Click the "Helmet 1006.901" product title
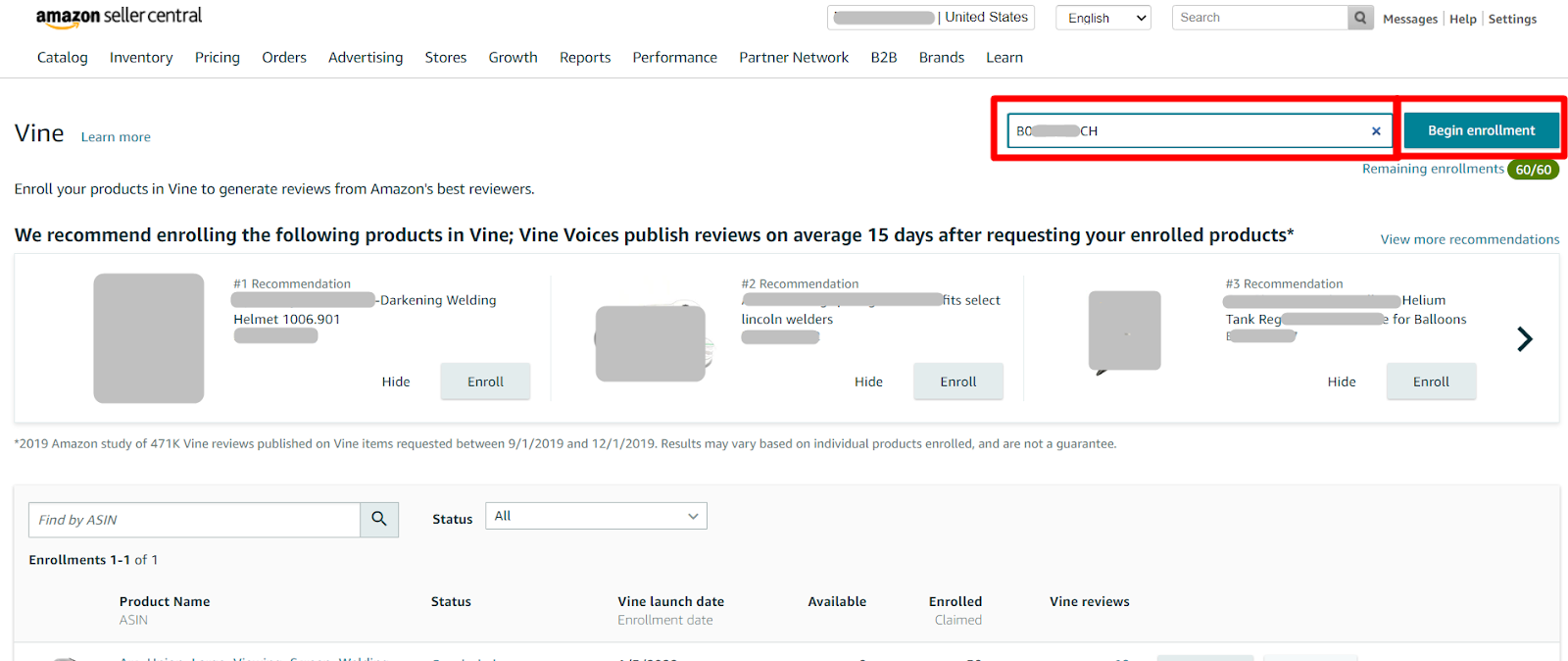 tap(287, 320)
